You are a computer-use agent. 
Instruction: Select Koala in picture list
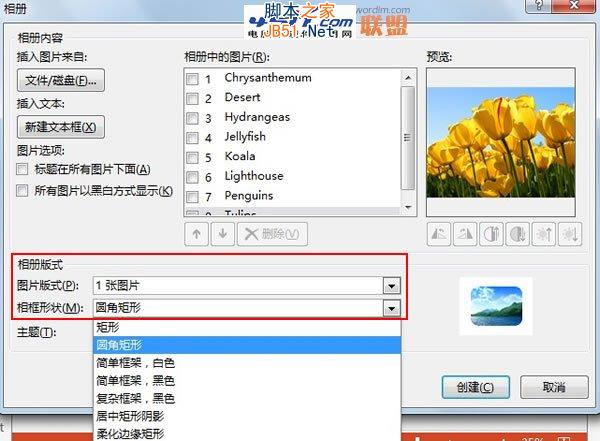pos(240,156)
